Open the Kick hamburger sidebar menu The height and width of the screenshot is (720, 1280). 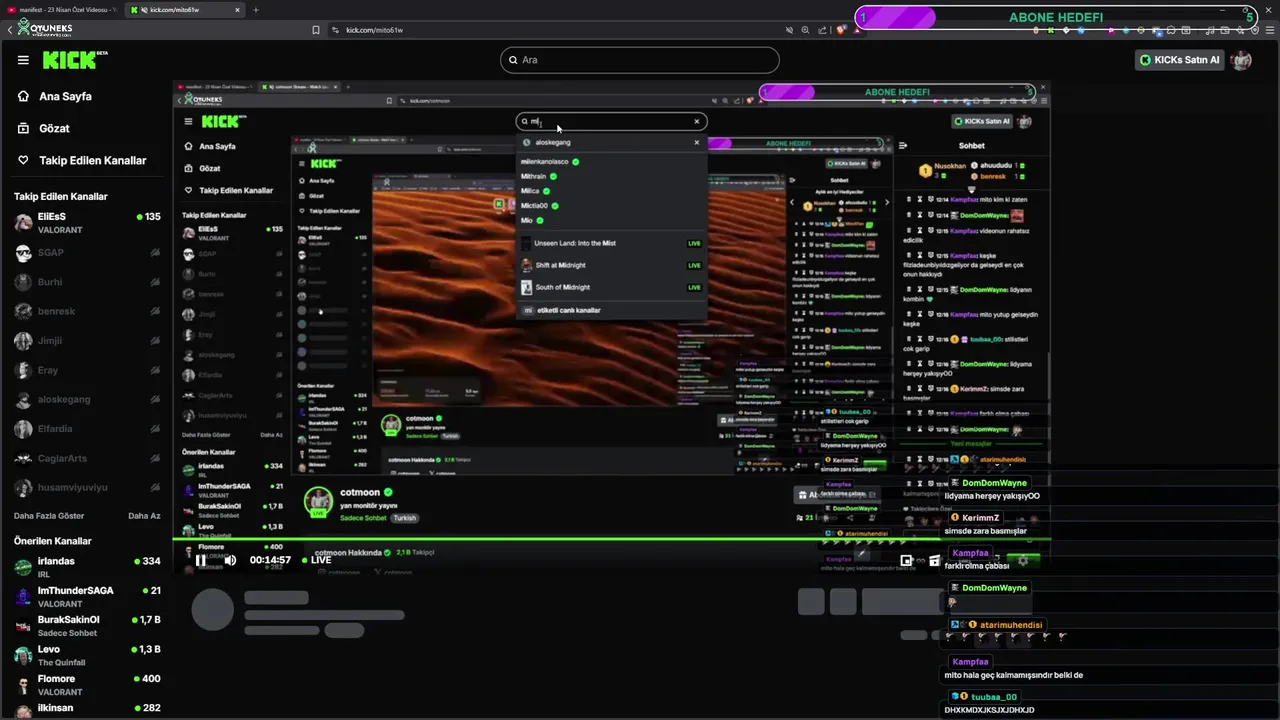point(23,60)
